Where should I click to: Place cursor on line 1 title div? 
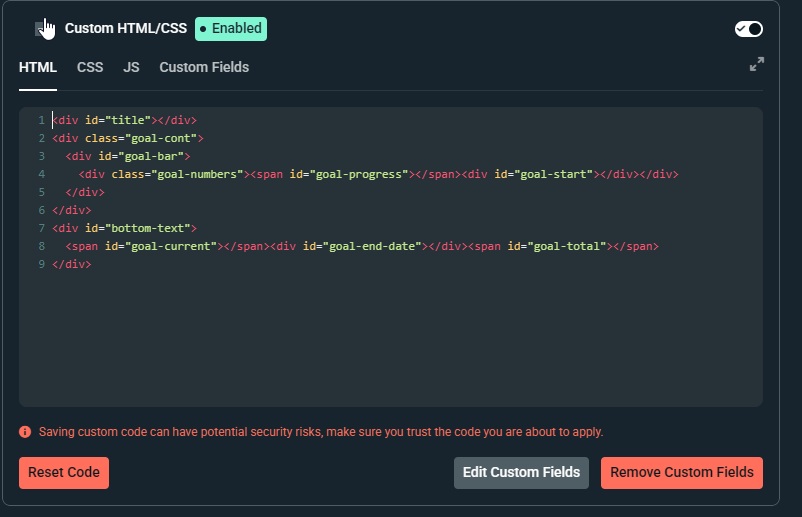(x=124, y=120)
